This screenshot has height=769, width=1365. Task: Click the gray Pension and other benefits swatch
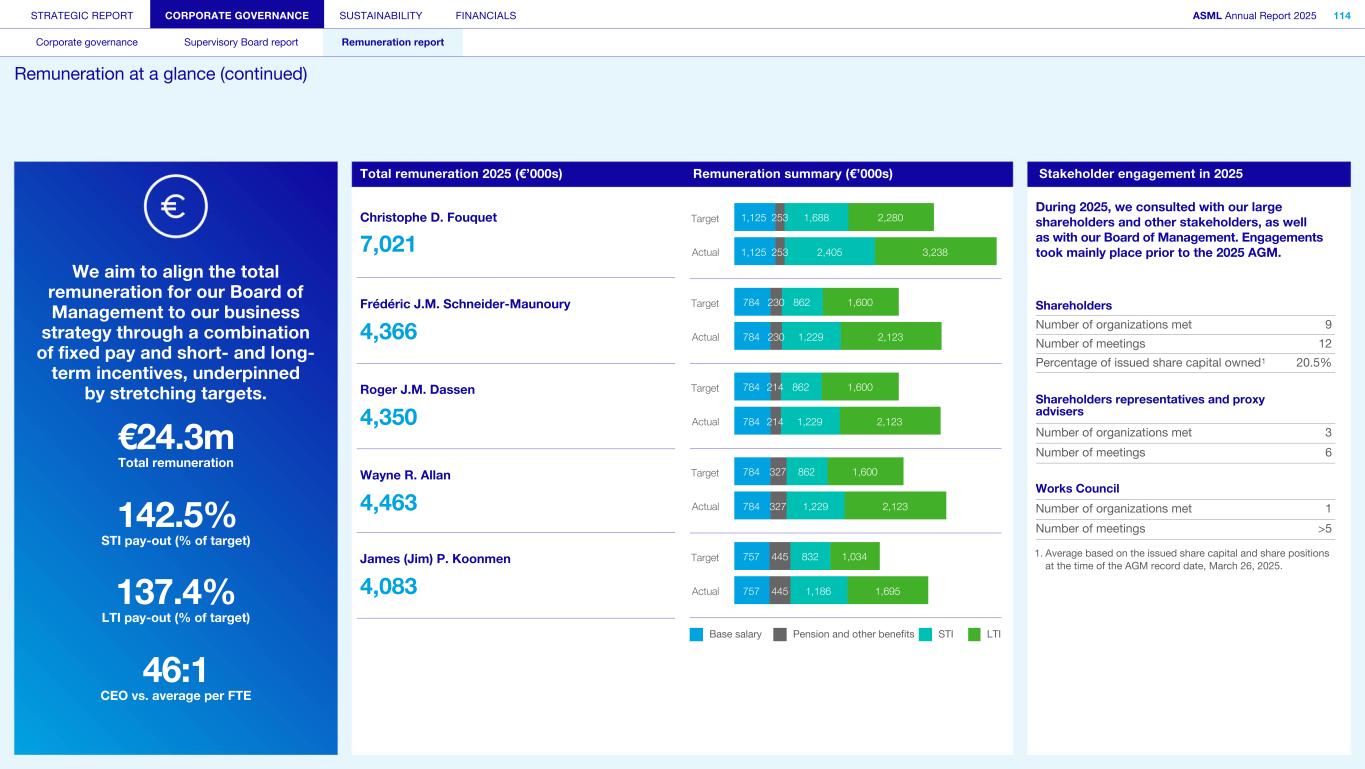[780, 634]
